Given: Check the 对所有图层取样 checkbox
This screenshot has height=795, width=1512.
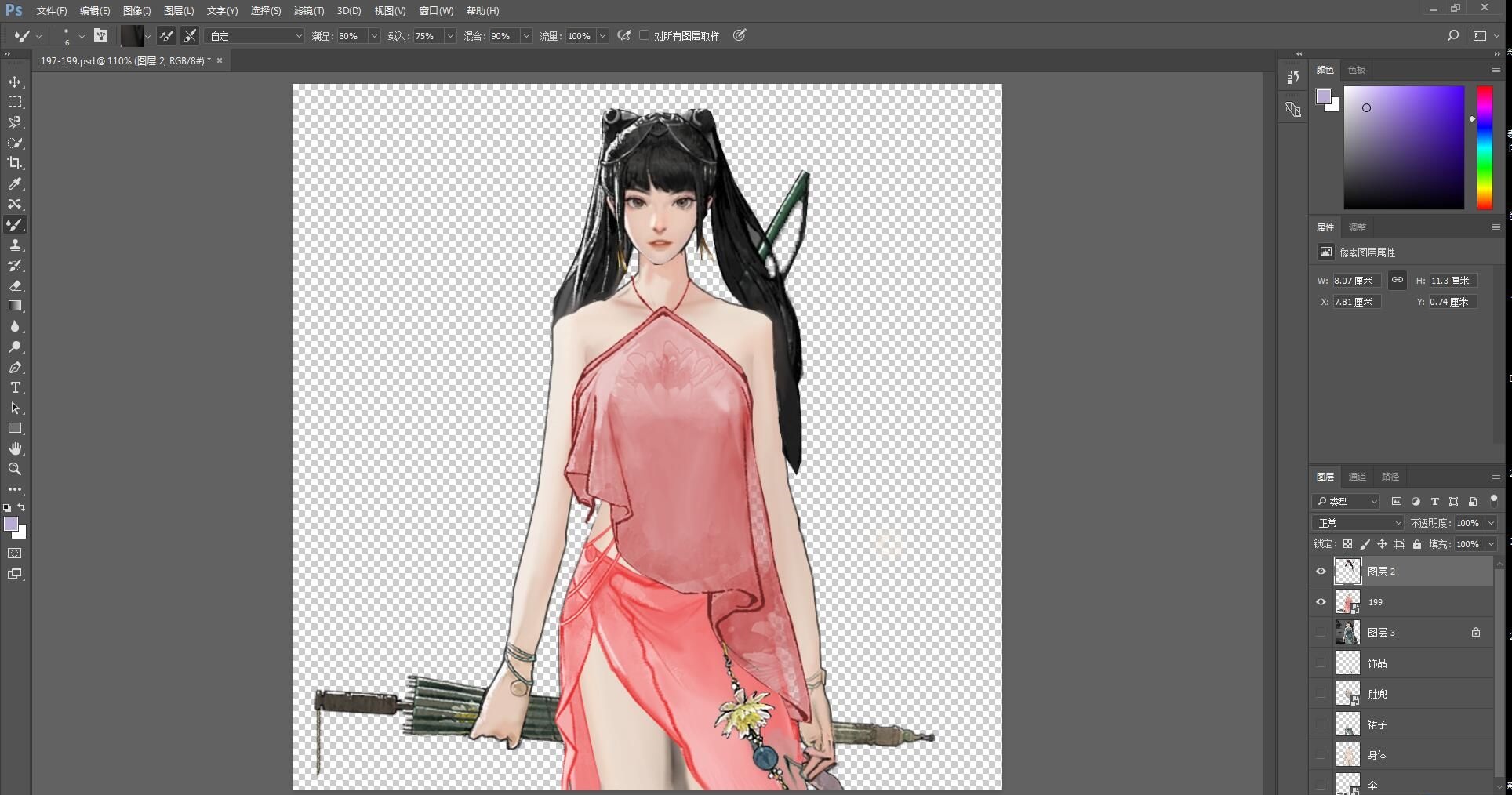Looking at the screenshot, I should tap(645, 35).
